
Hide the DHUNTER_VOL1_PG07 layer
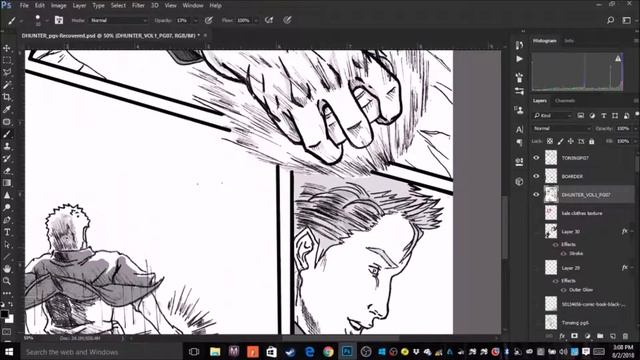point(536,195)
